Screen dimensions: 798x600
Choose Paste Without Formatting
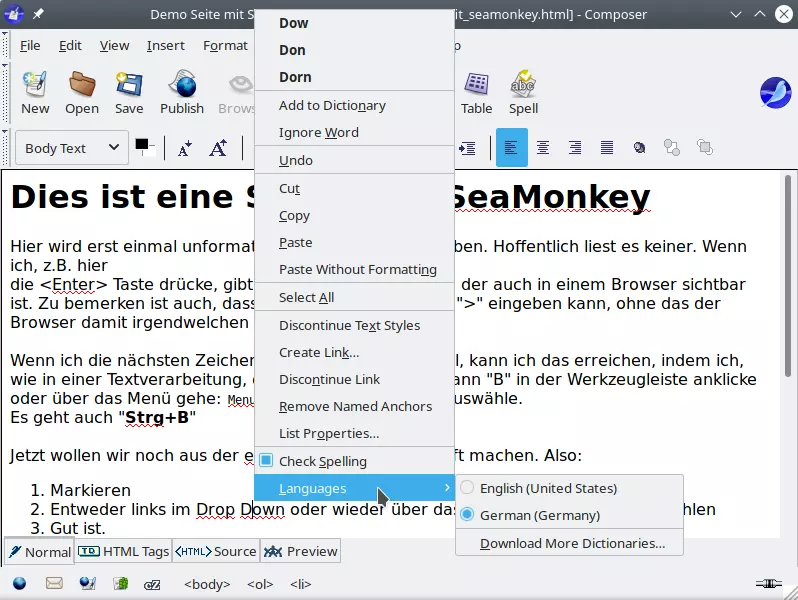point(354,269)
